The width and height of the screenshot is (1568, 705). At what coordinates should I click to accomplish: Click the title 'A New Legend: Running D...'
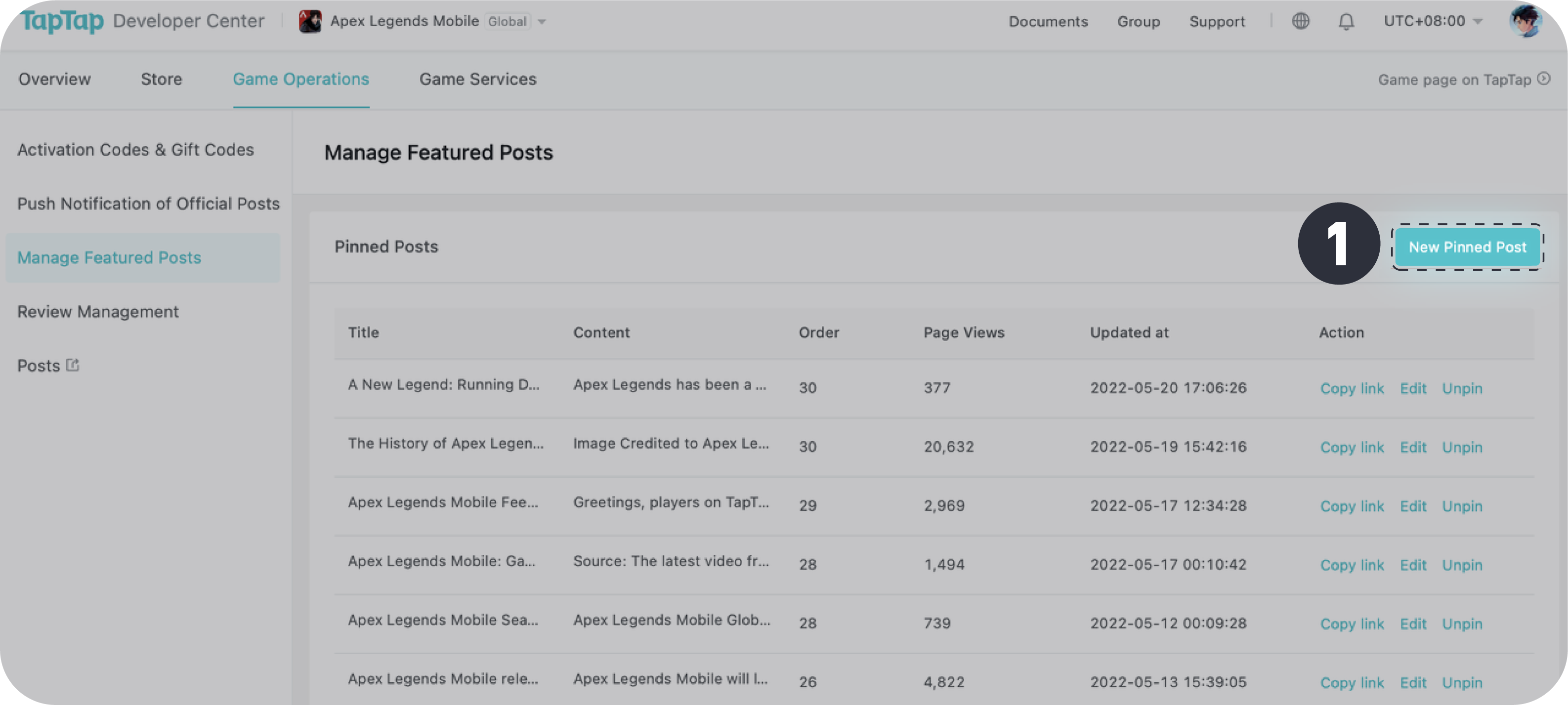point(443,385)
